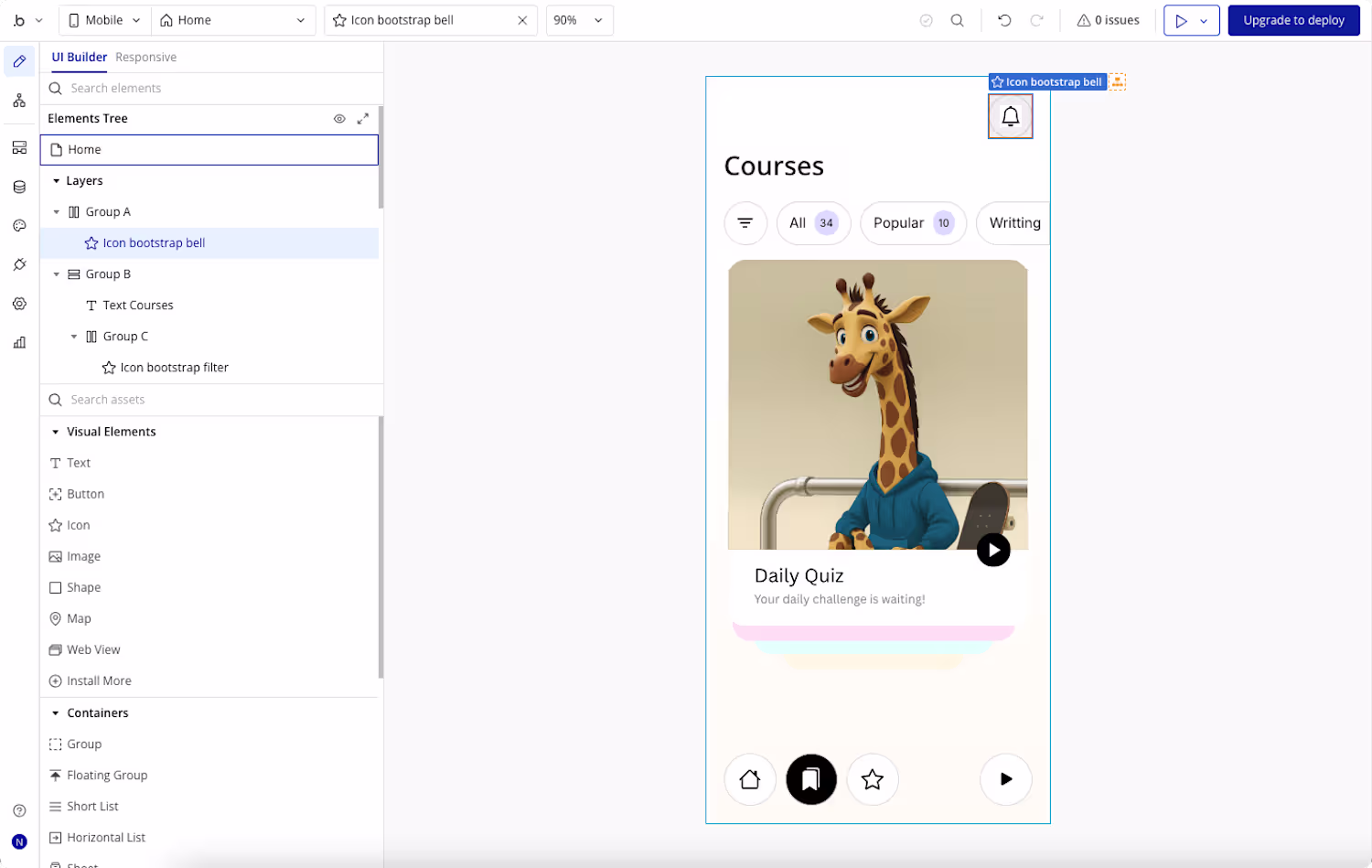The width and height of the screenshot is (1372, 868).
Task: Click the search magnifier in top bar
Action: pyautogui.click(x=957, y=20)
